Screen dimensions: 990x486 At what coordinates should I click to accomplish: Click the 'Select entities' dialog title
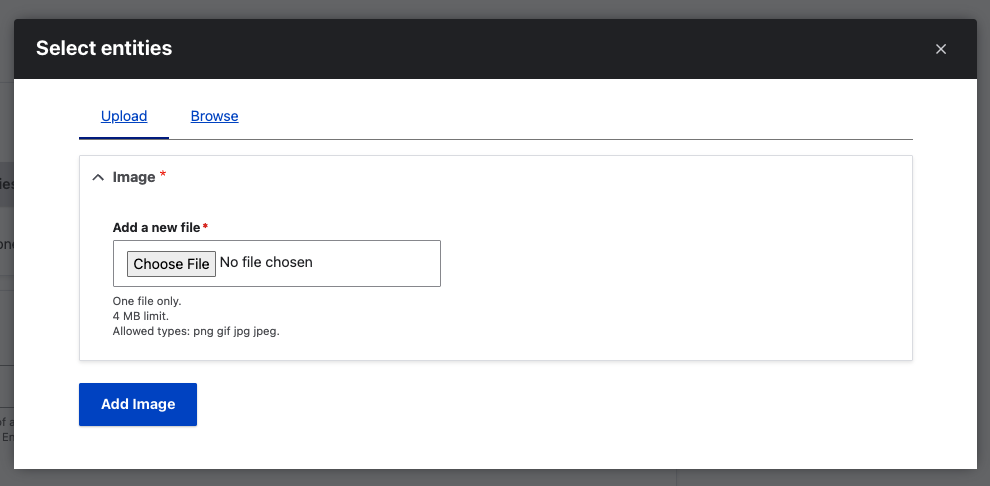pos(104,48)
